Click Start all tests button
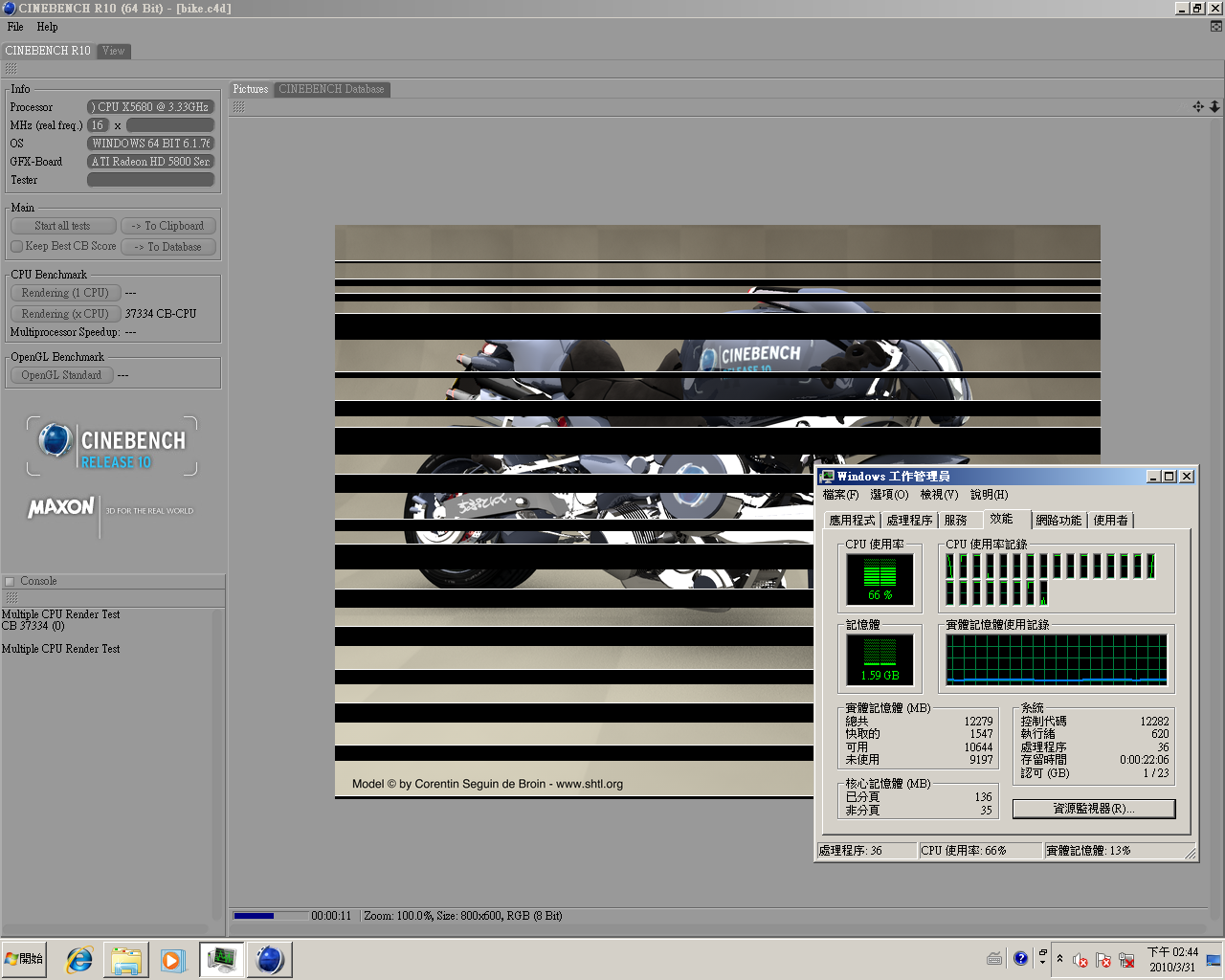 pyautogui.click(x=63, y=226)
